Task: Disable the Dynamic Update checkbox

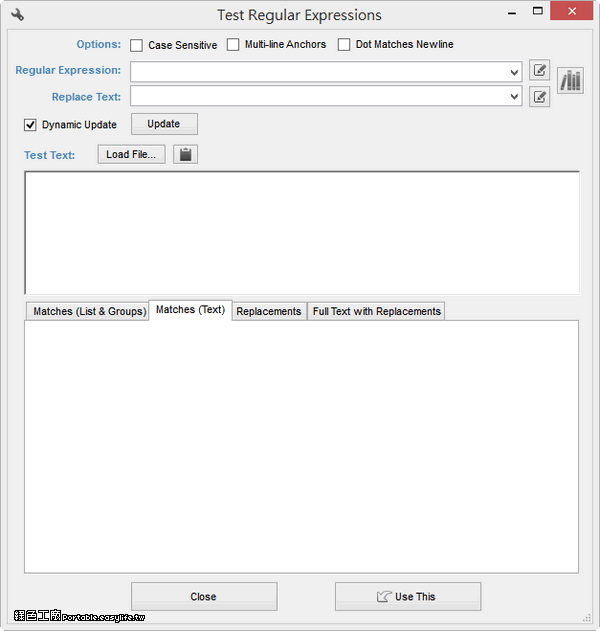Action: coord(31,125)
